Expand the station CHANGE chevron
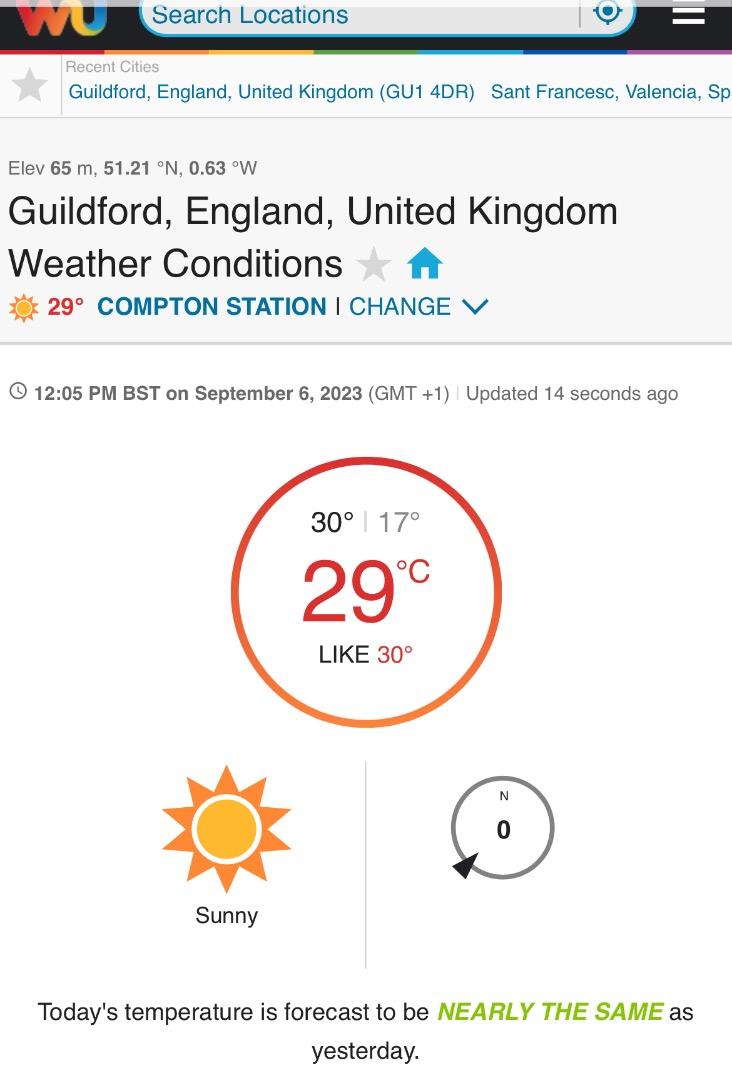 click(476, 307)
